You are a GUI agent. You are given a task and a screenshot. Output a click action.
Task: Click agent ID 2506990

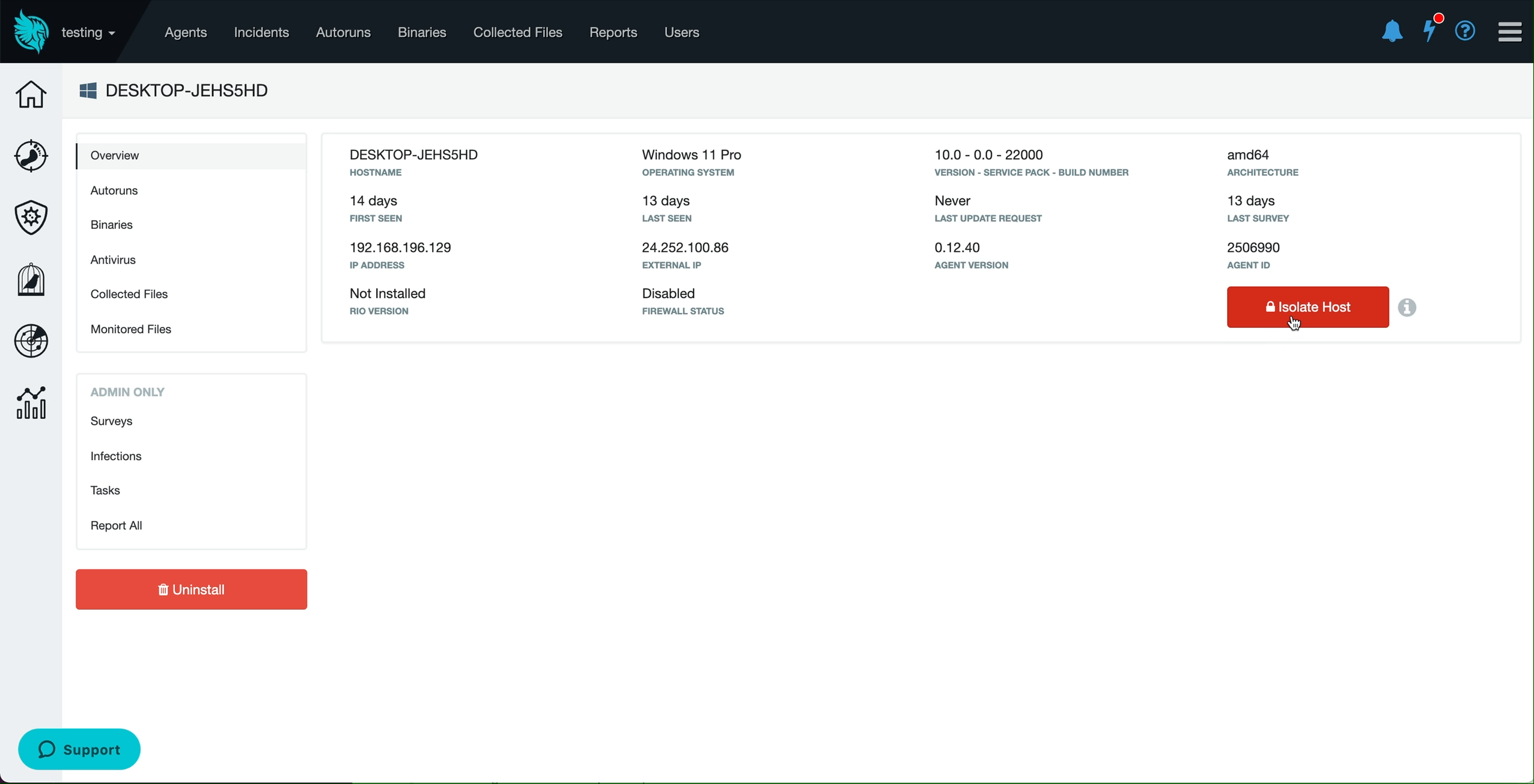[x=1253, y=248]
